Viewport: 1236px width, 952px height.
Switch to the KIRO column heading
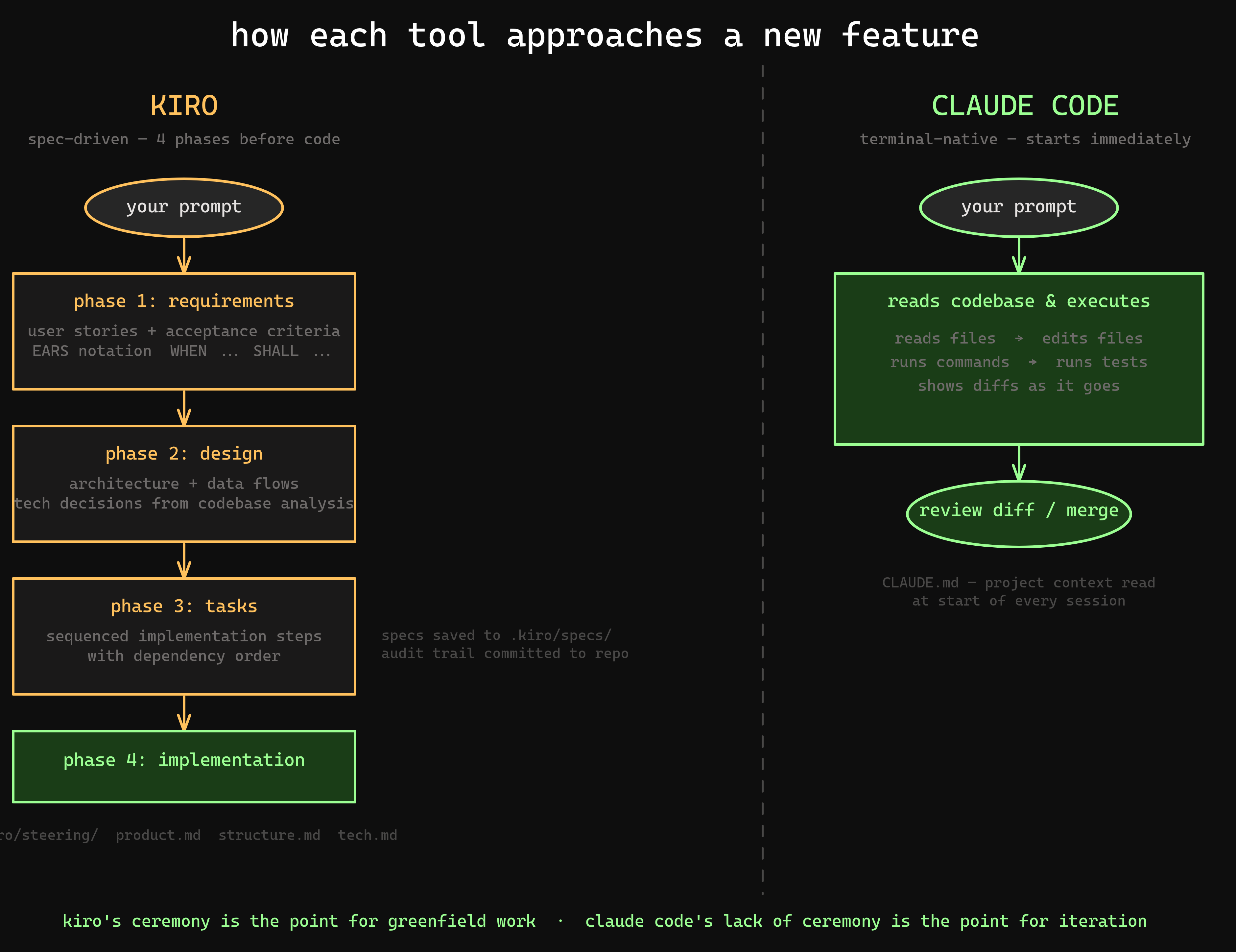click(183, 105)
